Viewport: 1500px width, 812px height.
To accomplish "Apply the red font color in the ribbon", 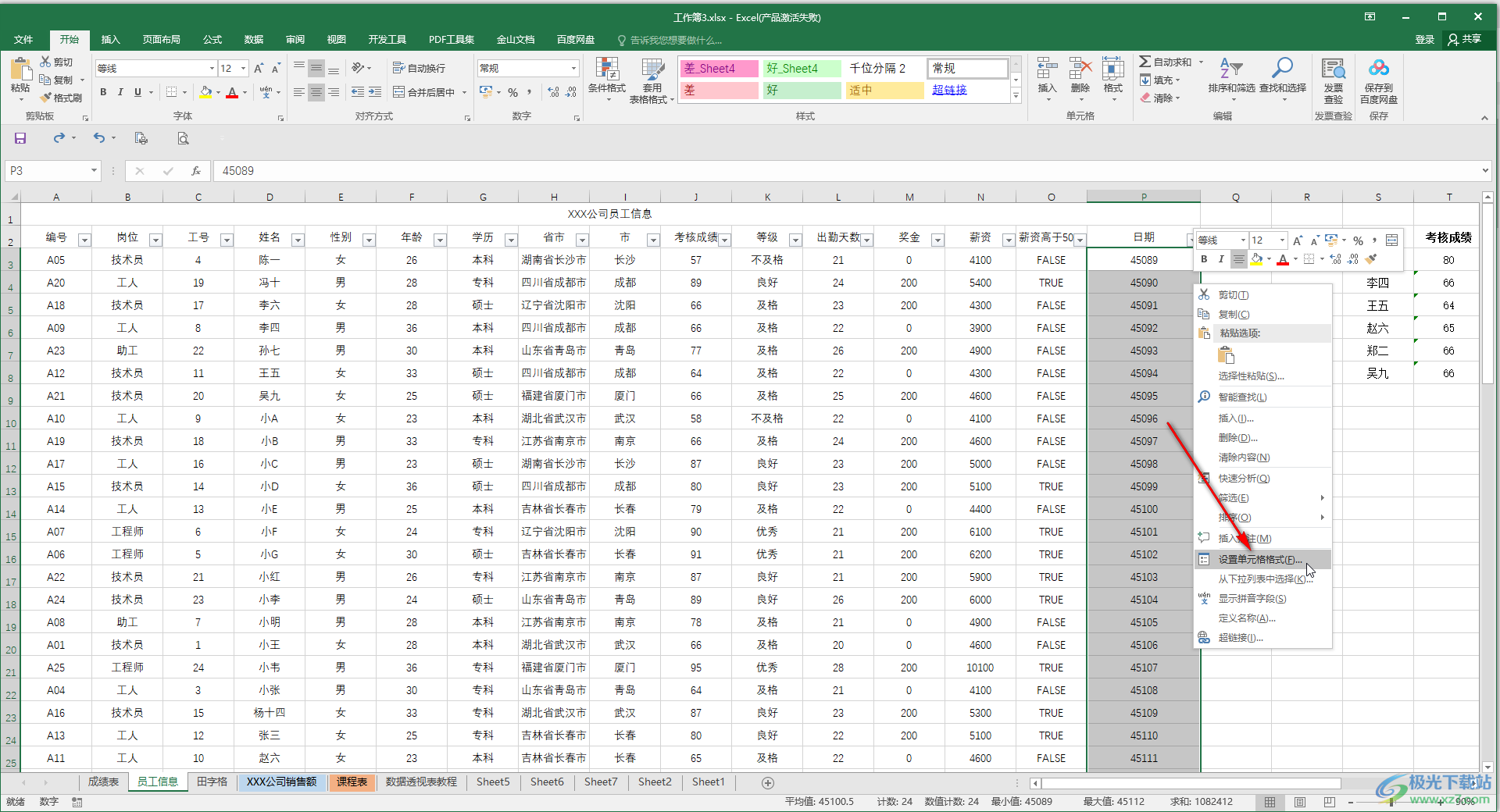I will 232,92.
